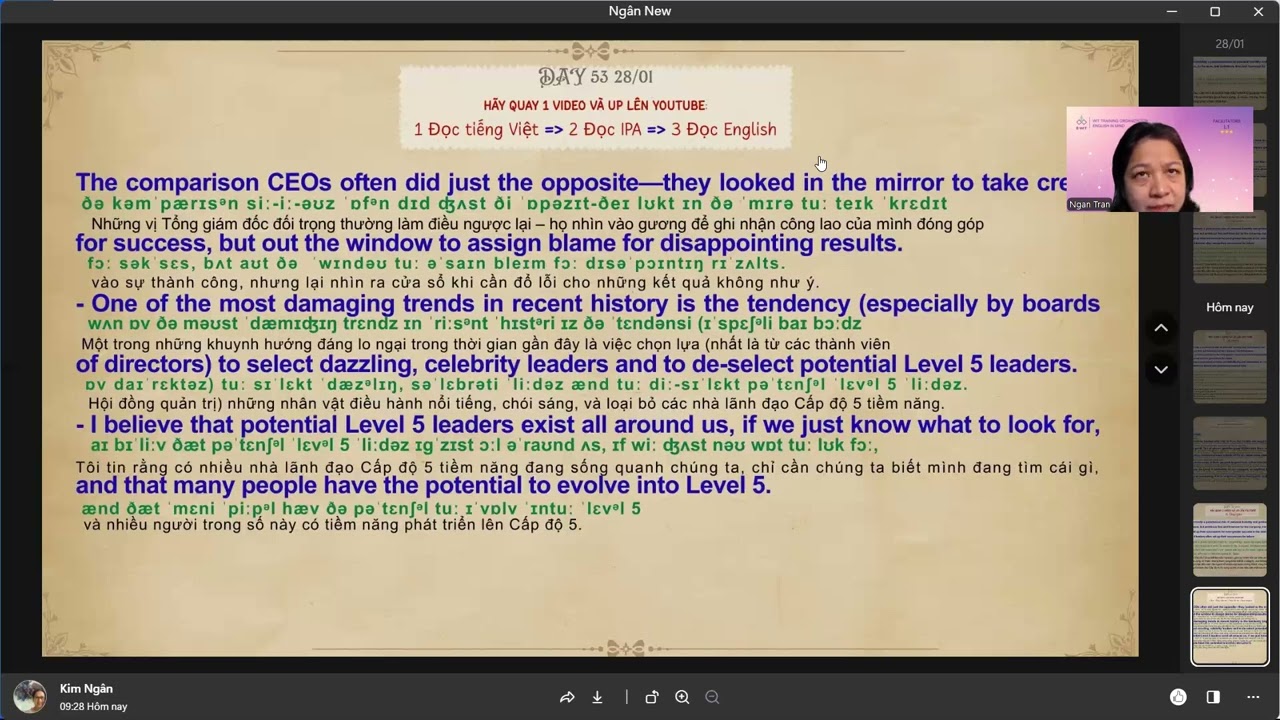Viewport: 1280px width, 720px height.
Task: Click the Hôm nay date label
Action: [x=1230, y=307]
